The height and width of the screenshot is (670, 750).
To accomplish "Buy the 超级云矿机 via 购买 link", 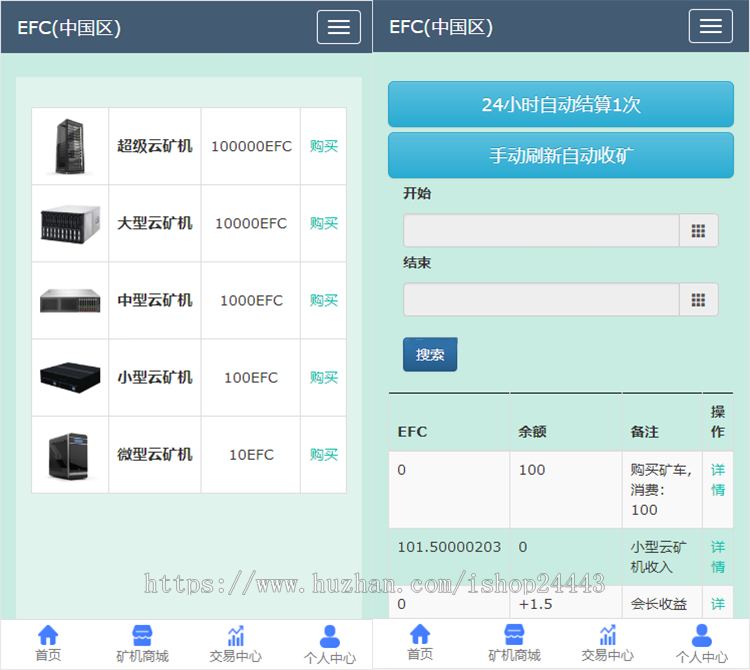I will pyautogui.click(x=324, y=146).
